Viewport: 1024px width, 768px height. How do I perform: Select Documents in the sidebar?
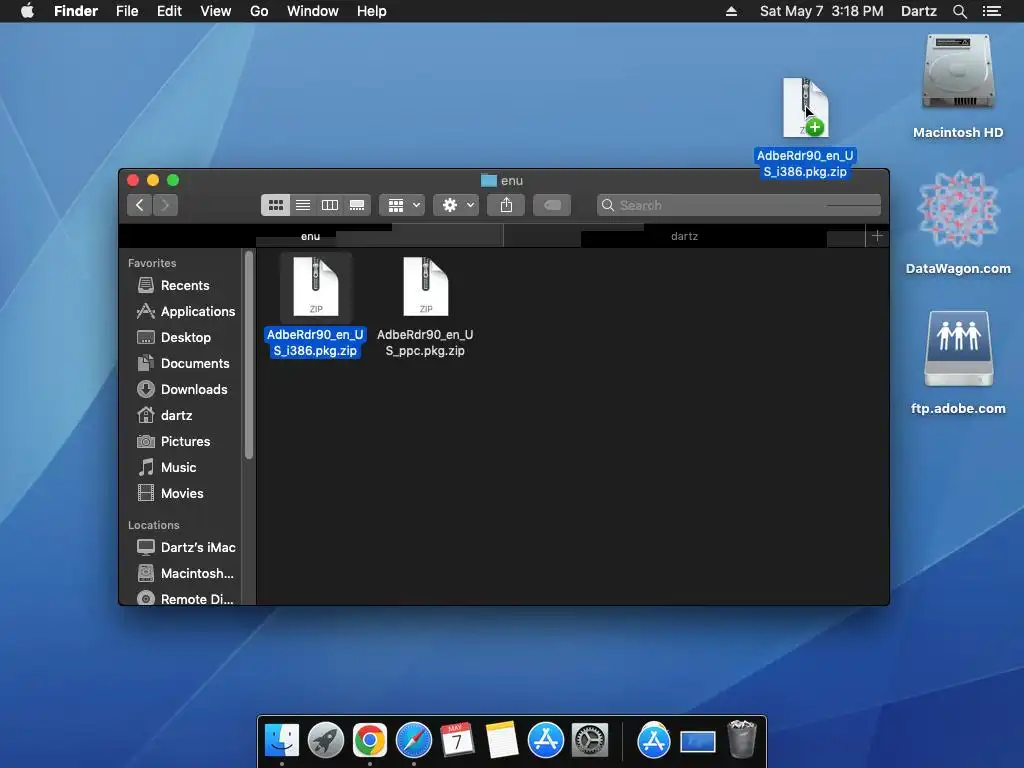point(184,363)
